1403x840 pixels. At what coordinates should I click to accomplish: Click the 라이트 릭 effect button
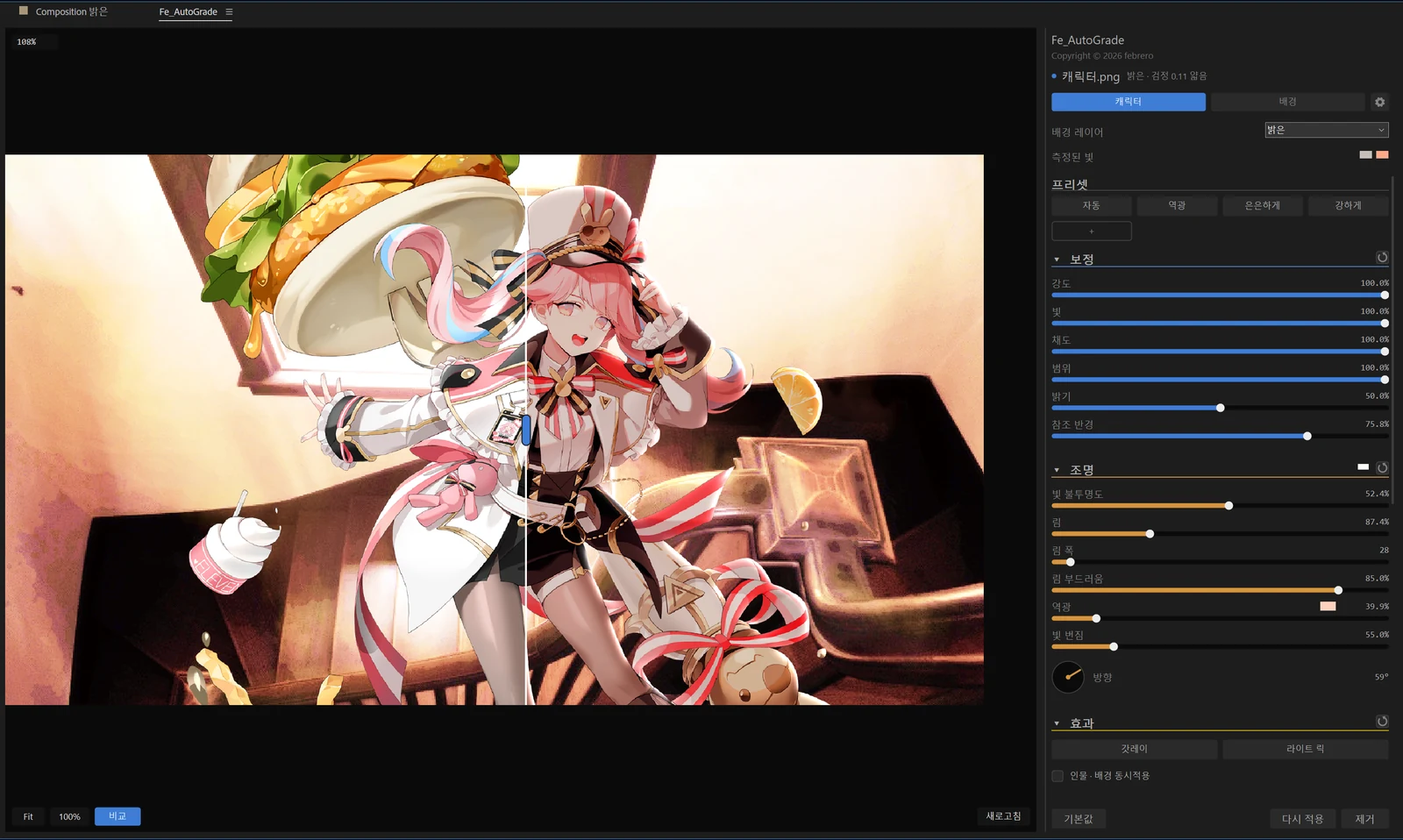(1306, 749)
